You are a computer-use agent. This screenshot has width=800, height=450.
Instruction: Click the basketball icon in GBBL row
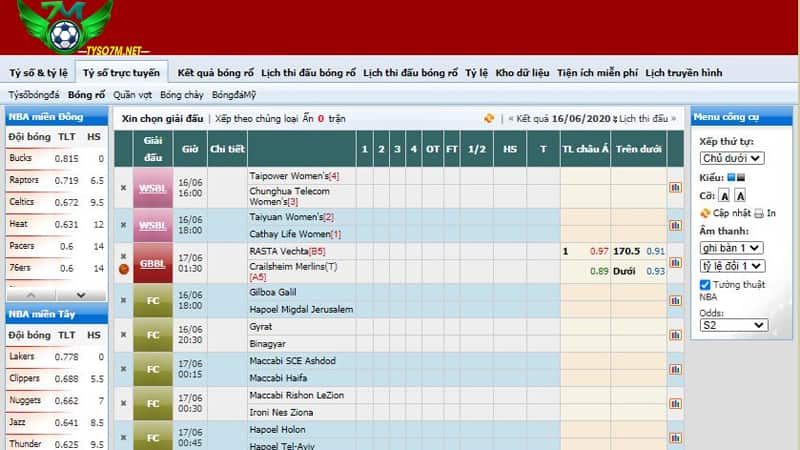[123, 269]
